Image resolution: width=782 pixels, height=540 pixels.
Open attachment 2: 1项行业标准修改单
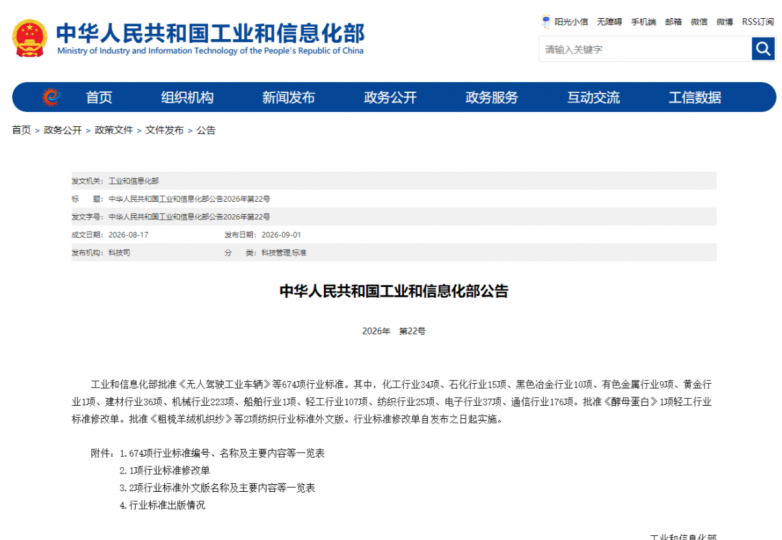pyautogui.click(x=165, y=470)
